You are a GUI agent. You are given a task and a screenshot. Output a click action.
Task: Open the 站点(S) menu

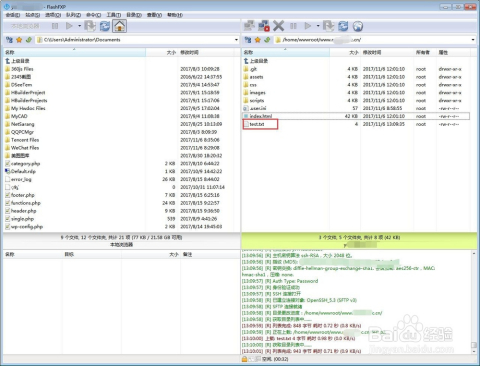coord(33,15)
